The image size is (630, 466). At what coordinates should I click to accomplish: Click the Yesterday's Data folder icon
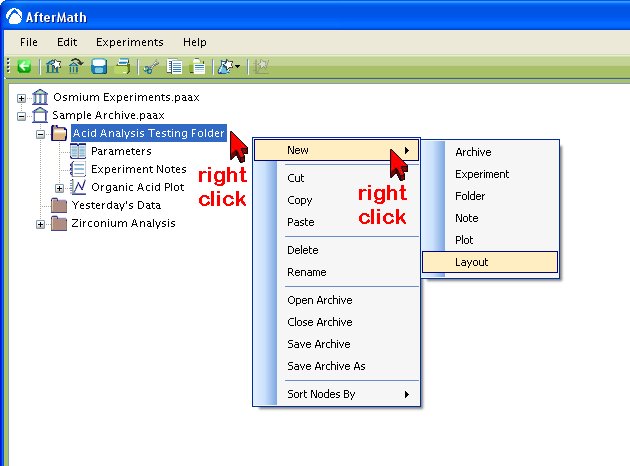click(59, 205)
